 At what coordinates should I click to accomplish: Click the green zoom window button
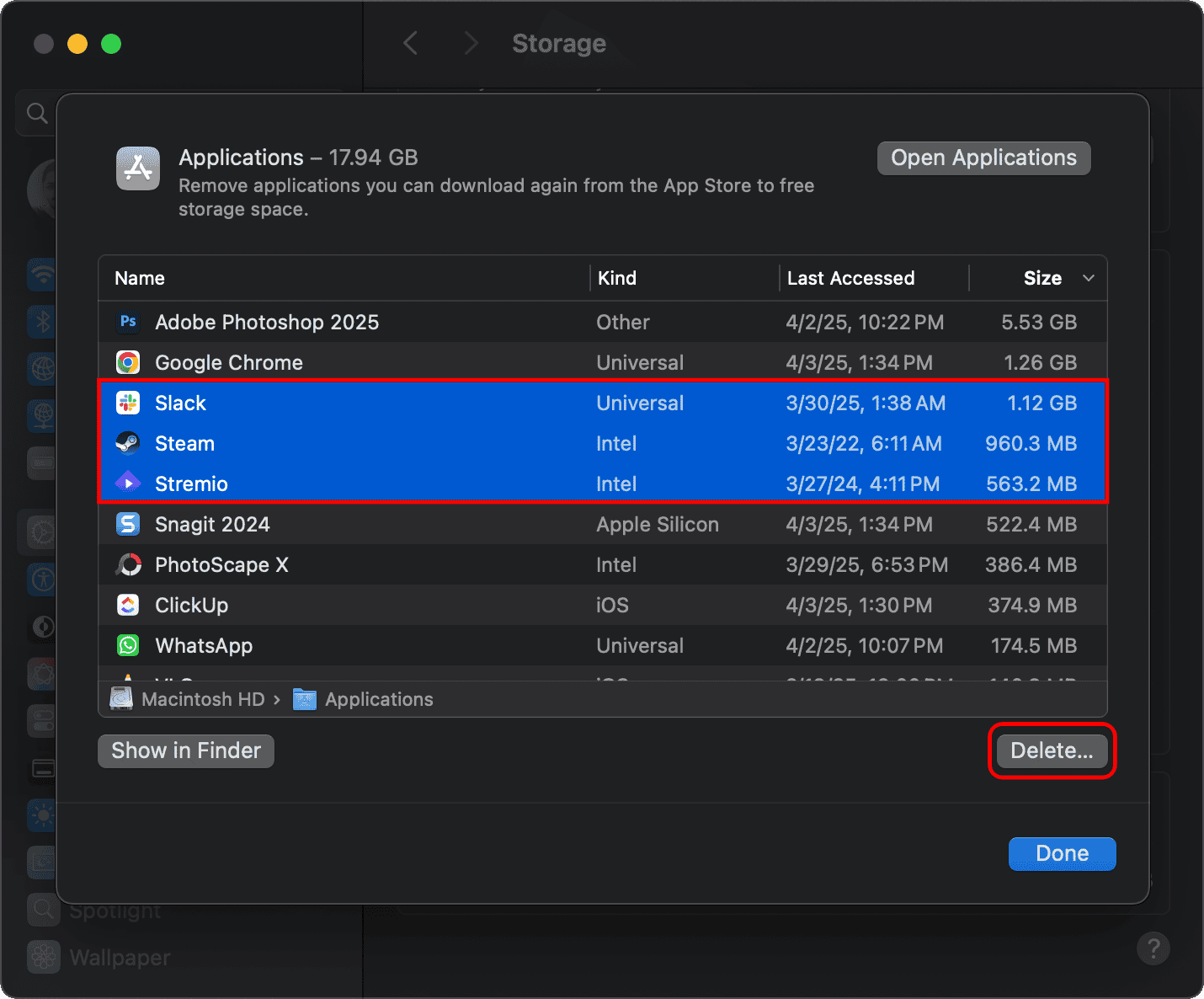click(111, 44)
